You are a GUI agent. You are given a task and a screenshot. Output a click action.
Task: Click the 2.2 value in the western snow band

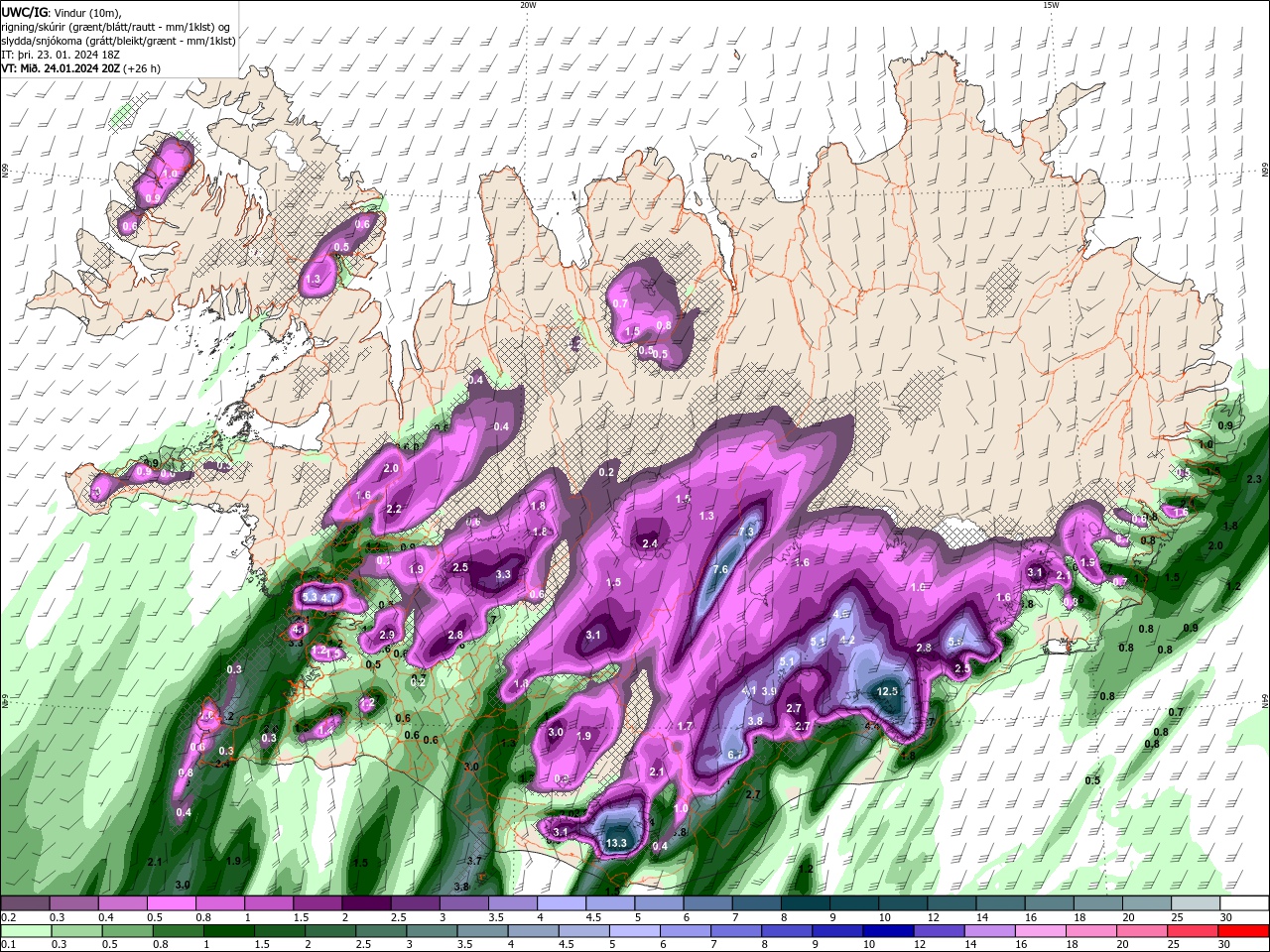(394, 509)
